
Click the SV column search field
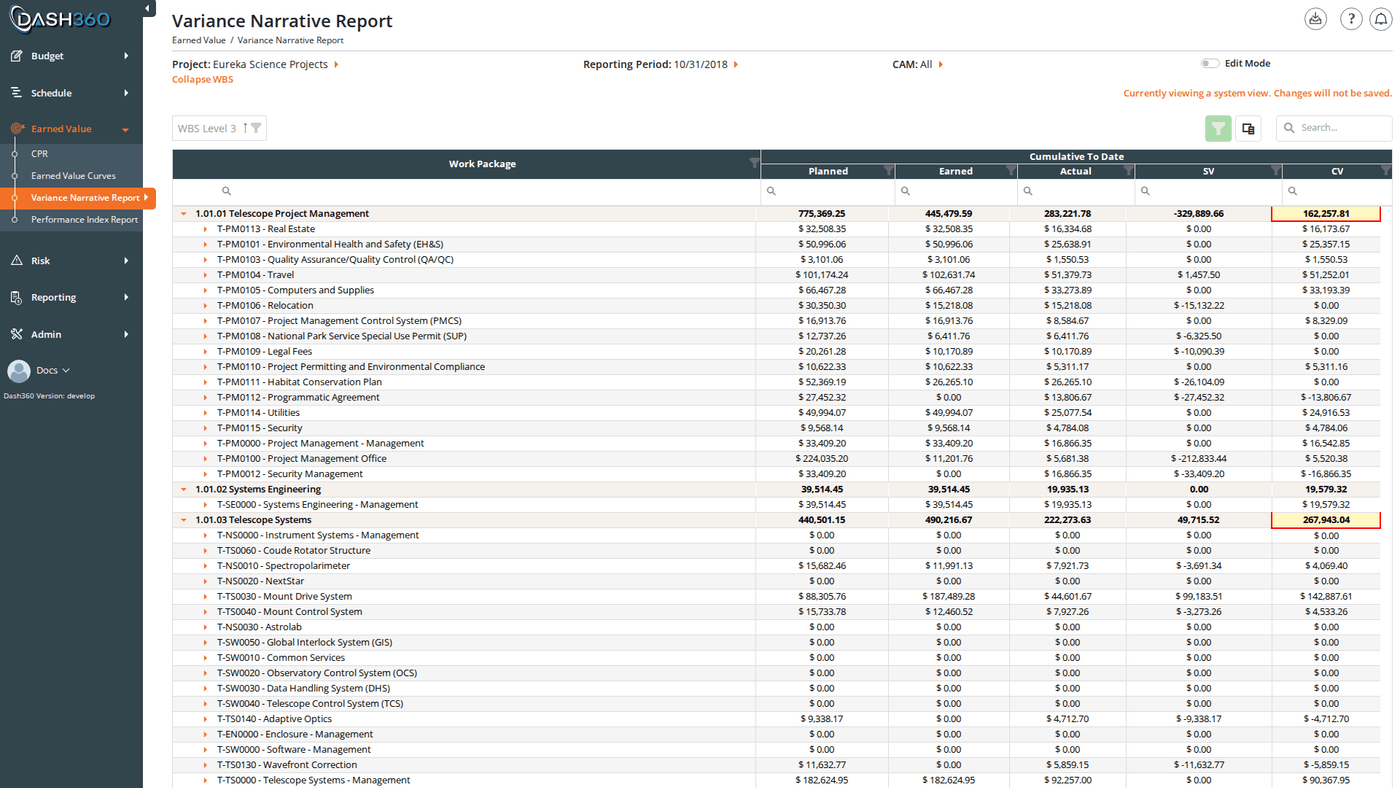(1208, 191)
